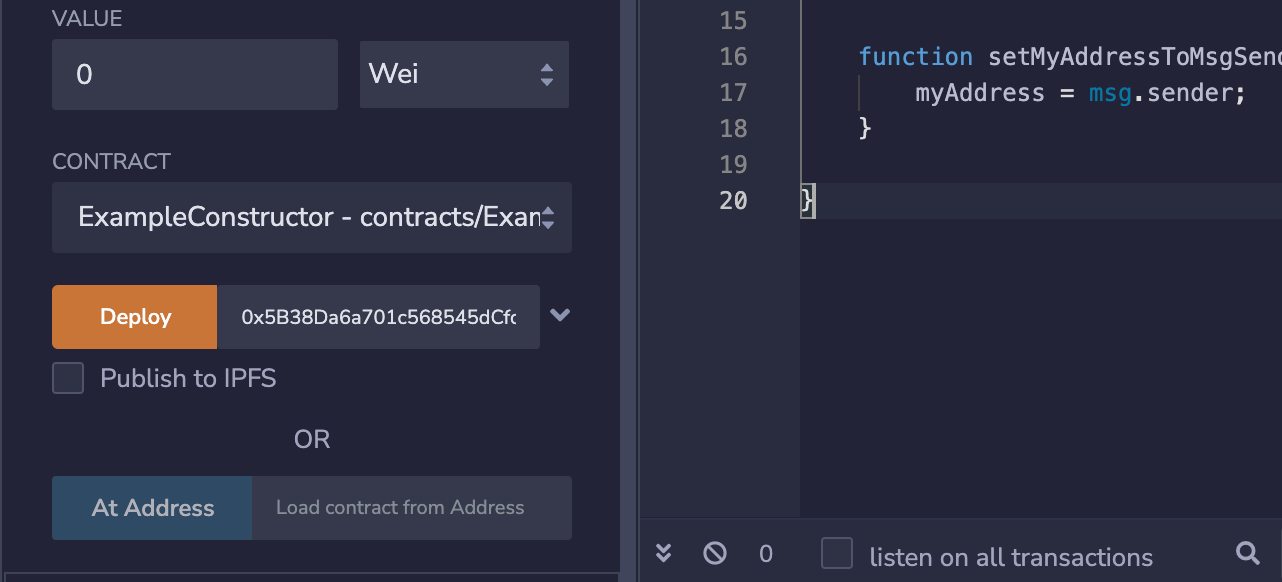This screenshot has height=582, width=1282.
Task: Click the 0x5B38Da6a constructor argument field
Action: coord(379,317)
